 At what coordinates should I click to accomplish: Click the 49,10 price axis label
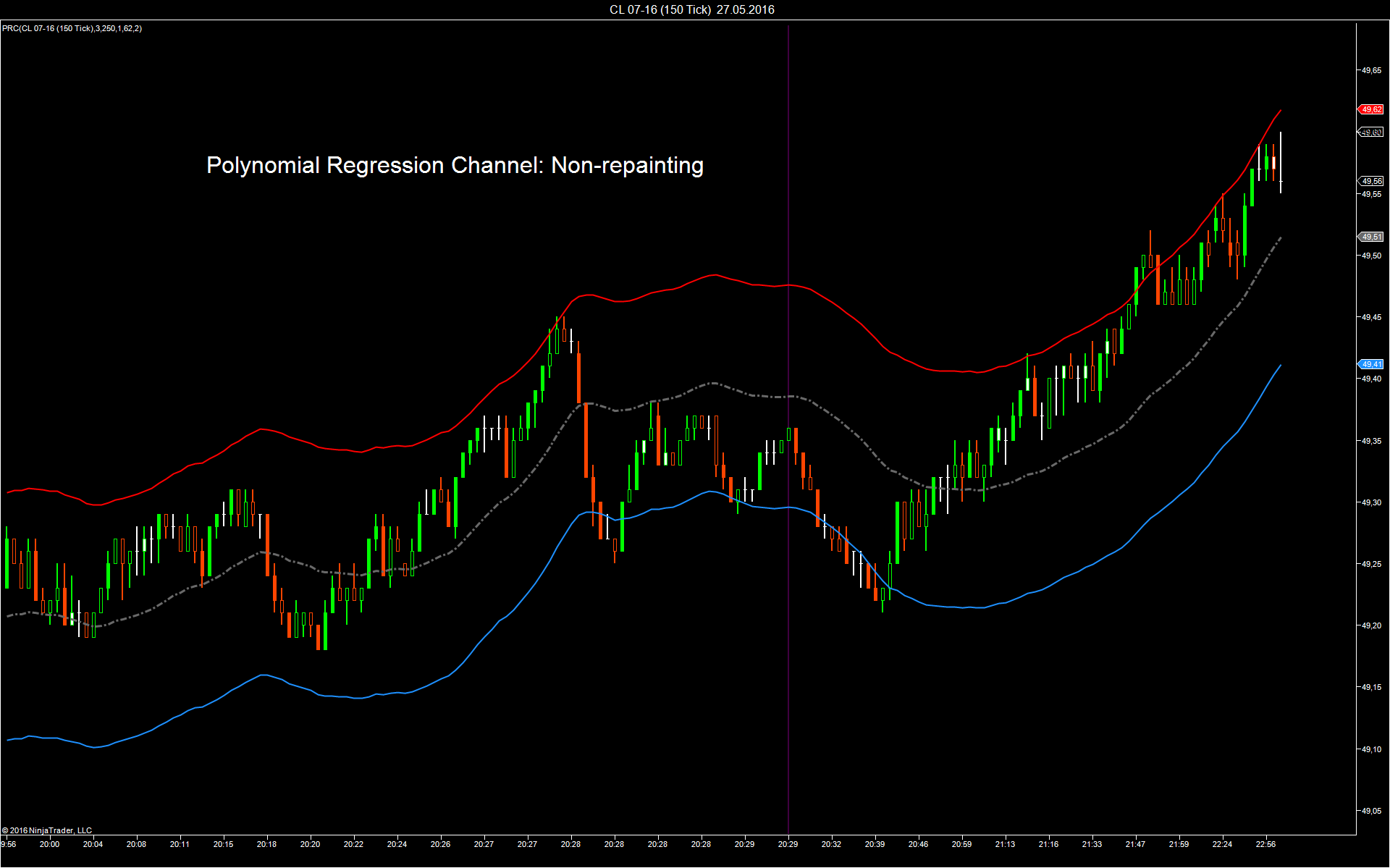click(x=1371, y=749)
